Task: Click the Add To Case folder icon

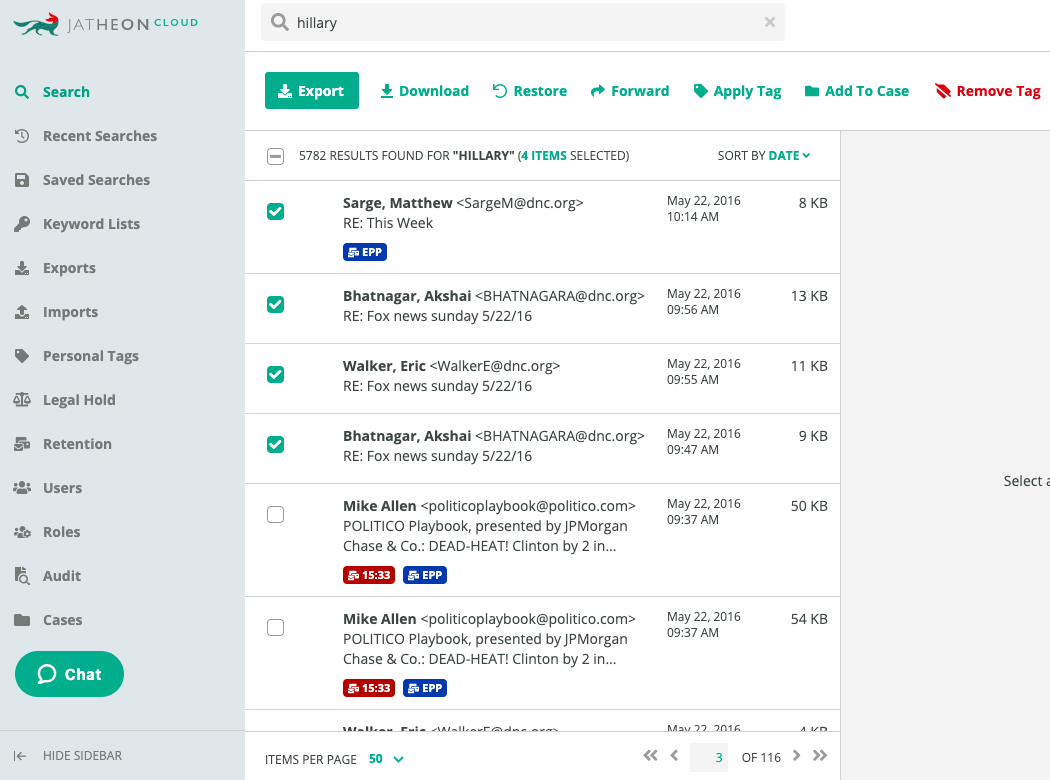Action: [812, 91]
